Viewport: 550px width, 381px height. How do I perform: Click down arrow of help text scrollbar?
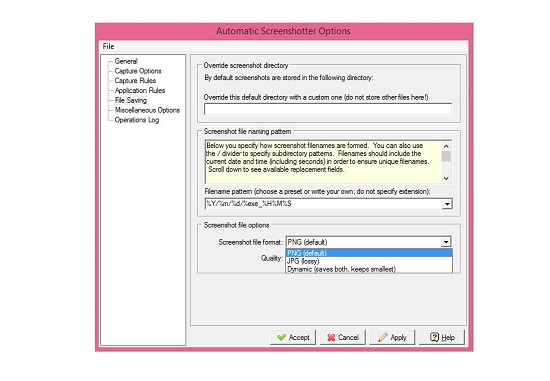tap(446, 178)
